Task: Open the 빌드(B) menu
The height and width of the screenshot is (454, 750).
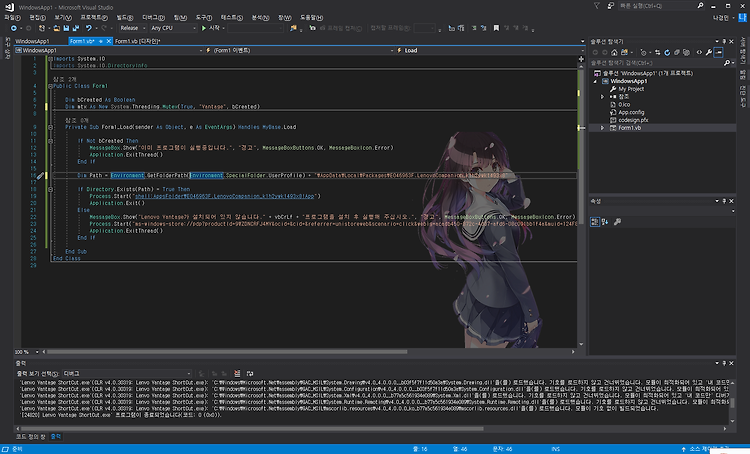Action: [x=125, y=18]
